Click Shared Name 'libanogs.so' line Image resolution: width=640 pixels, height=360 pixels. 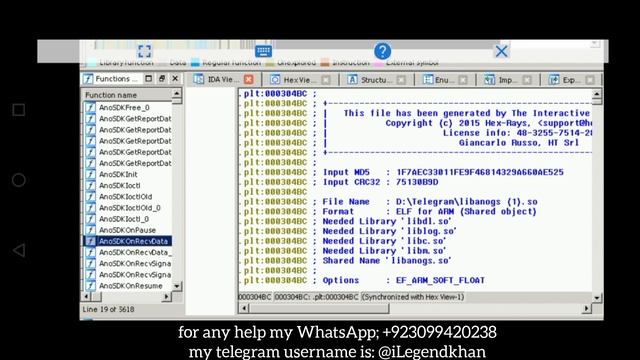tap(387, 260)
